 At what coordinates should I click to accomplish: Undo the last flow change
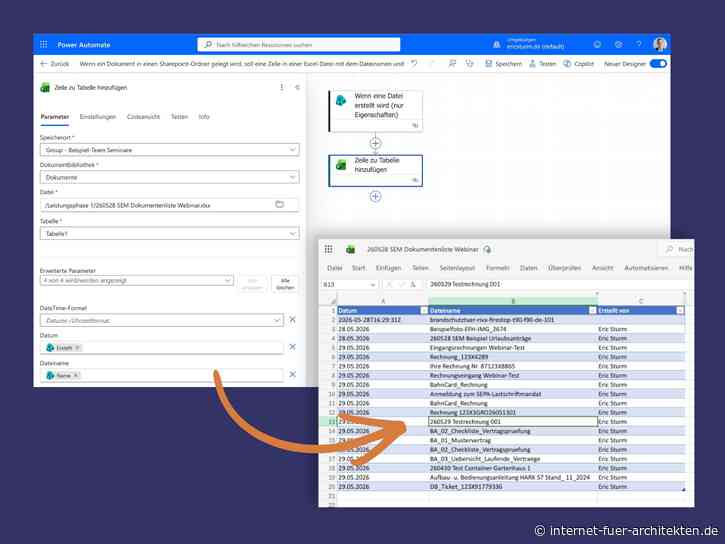(414, 64)
